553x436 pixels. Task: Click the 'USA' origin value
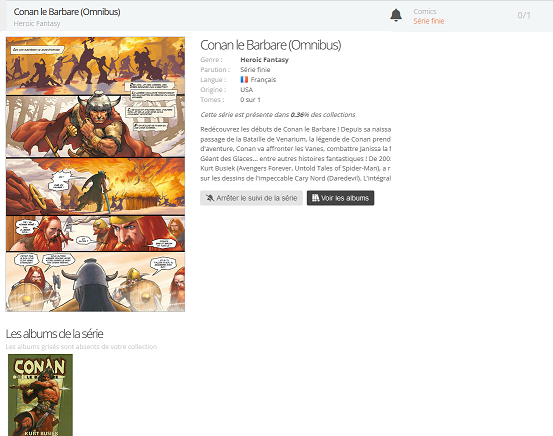point(247,90)
